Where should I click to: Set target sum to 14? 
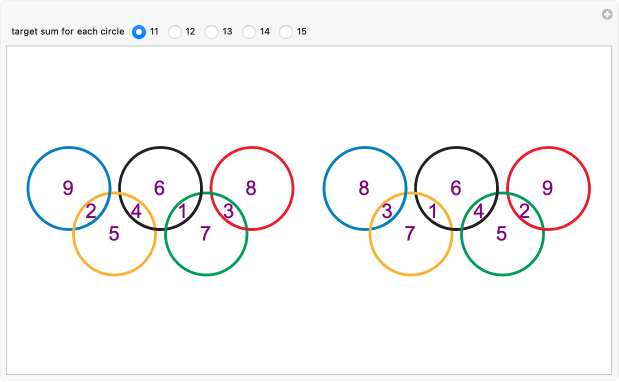[249, 32]
